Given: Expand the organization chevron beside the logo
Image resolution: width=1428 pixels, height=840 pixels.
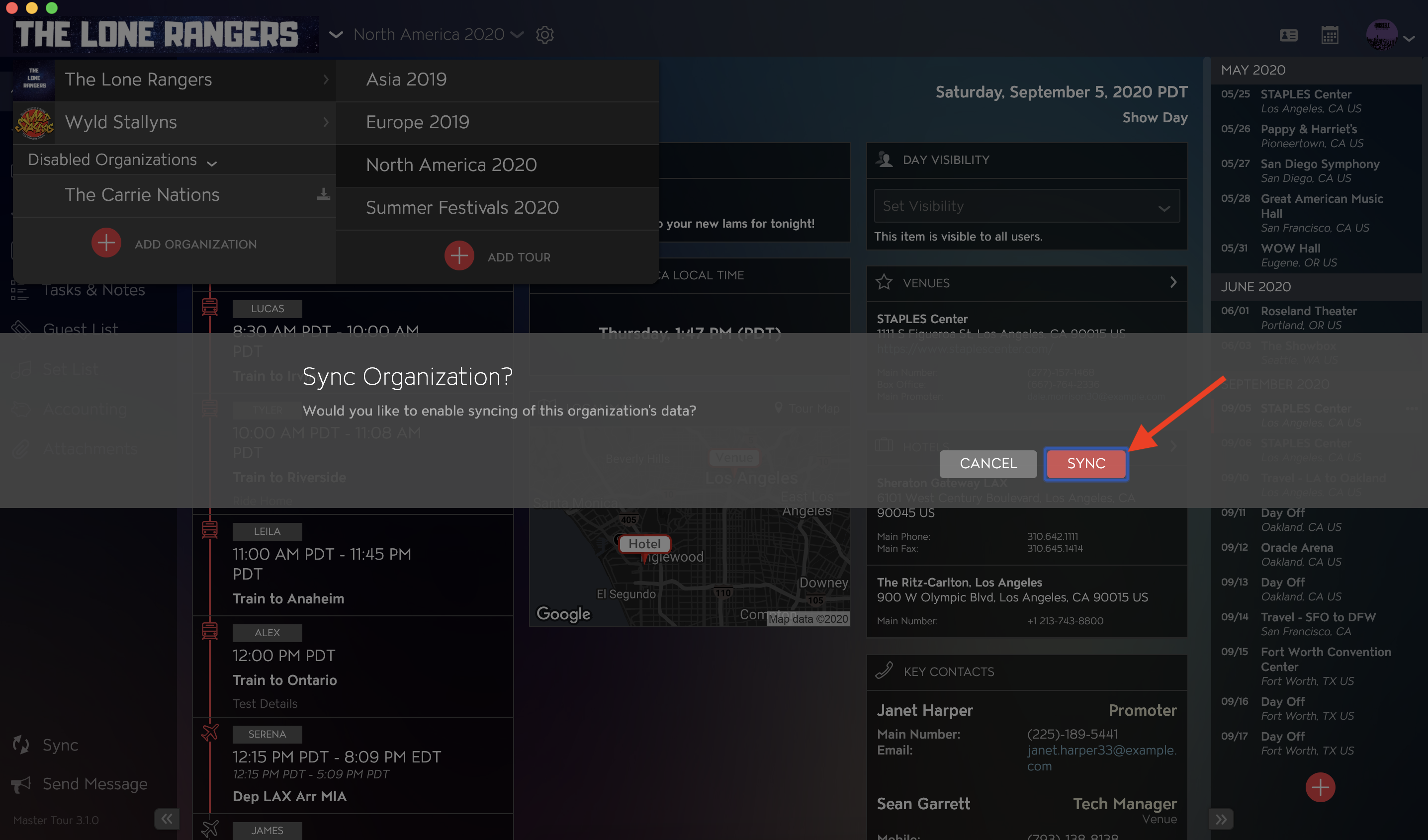Looking at the screenshot, I should (336, 35).
